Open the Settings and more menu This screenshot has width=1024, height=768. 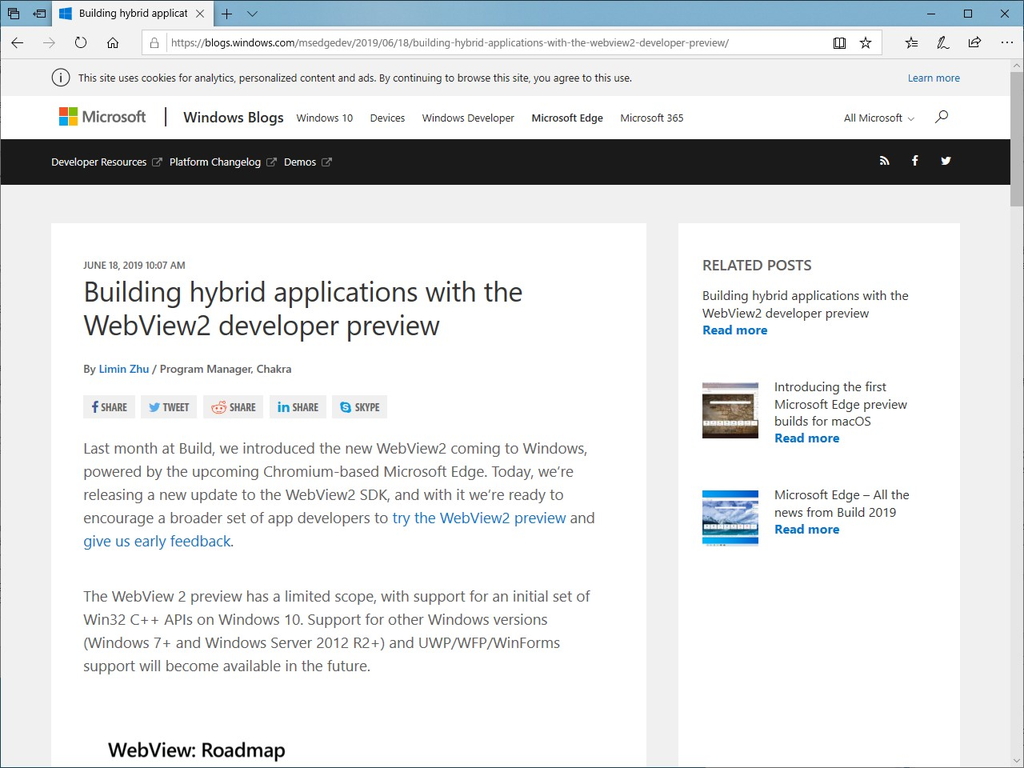click(x=1006, y=43)
